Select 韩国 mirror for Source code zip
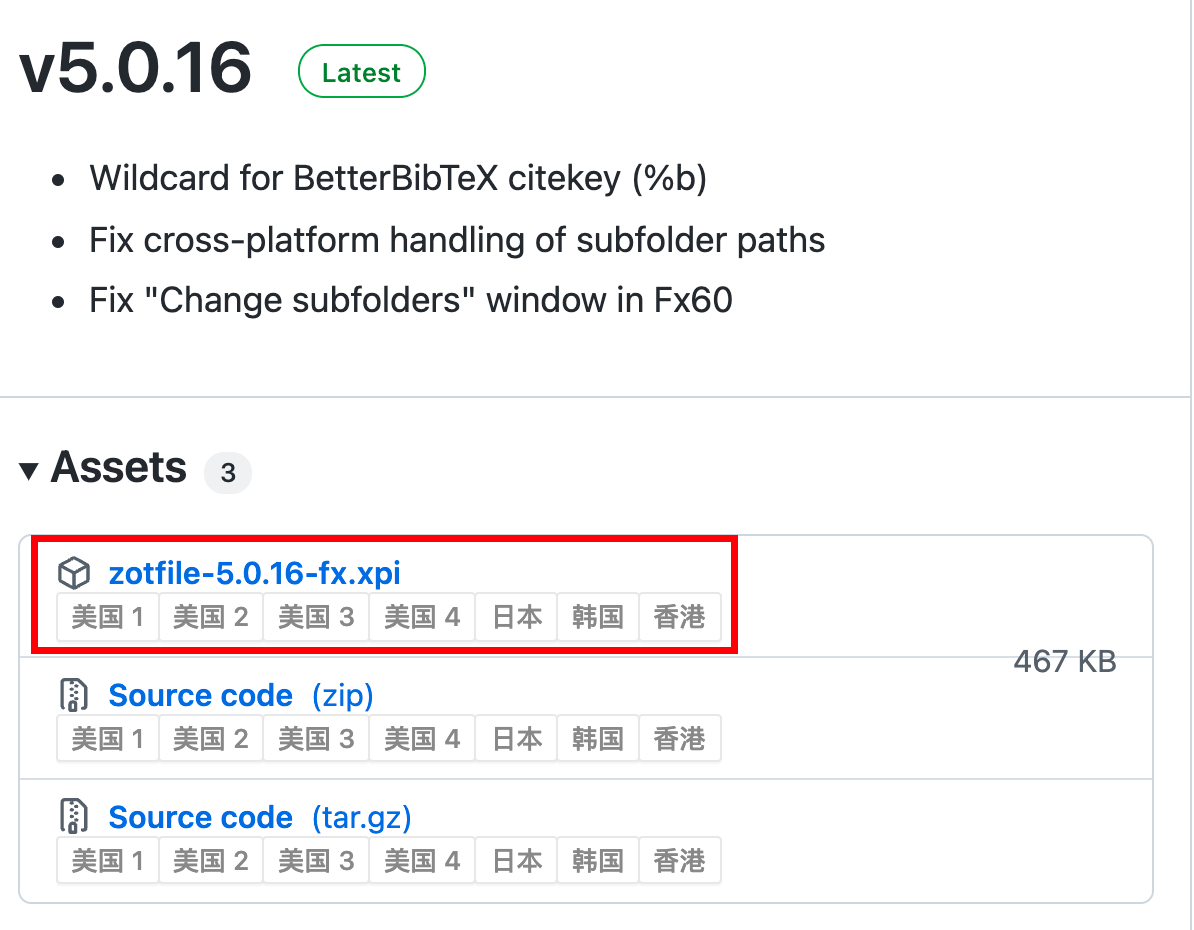The image size is (1194, 930). click(x=598, y=739)
